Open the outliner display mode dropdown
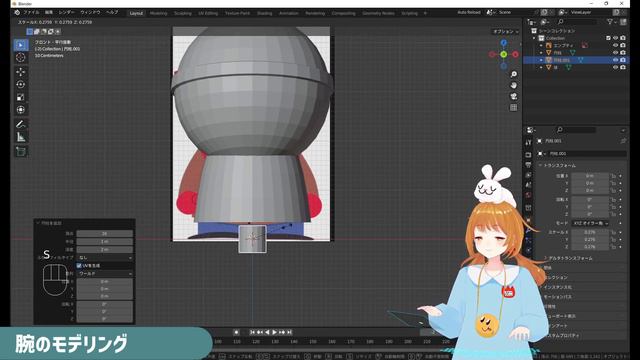This screenshot has width=640, height=360. click(x=532, y=22)
